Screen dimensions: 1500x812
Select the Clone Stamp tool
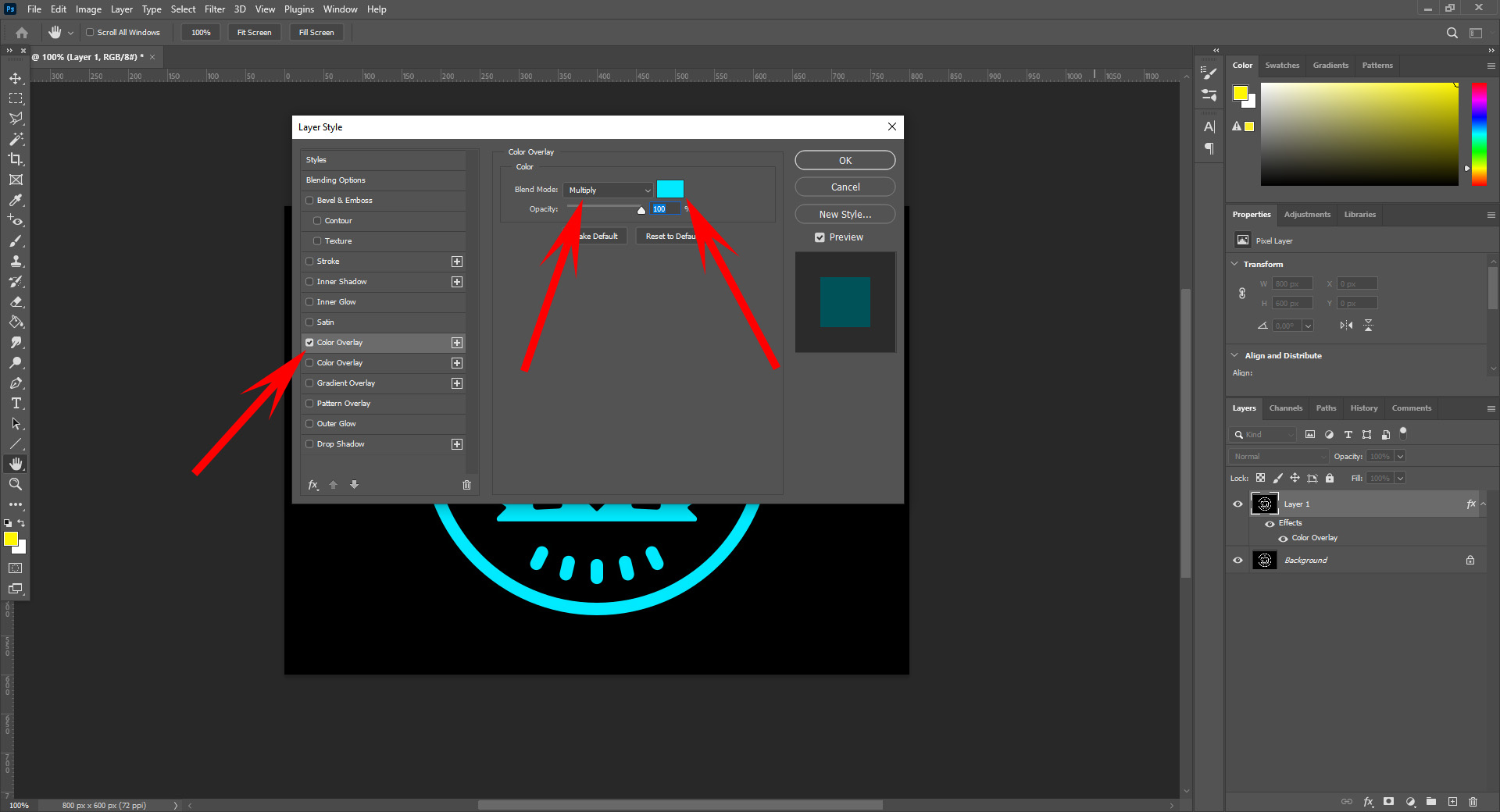(16, 261)
